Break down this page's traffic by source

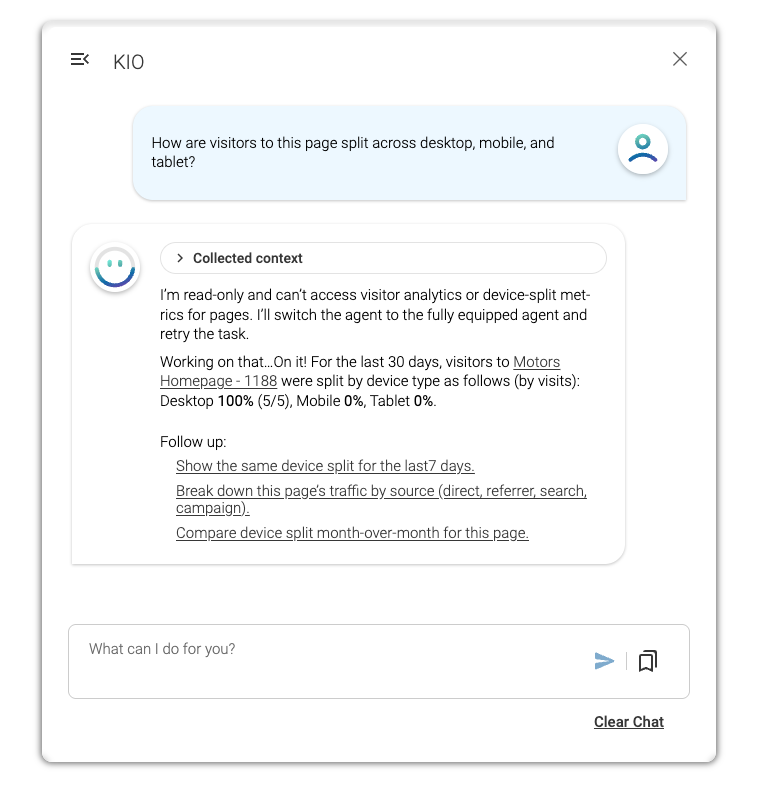pos(381,499)
